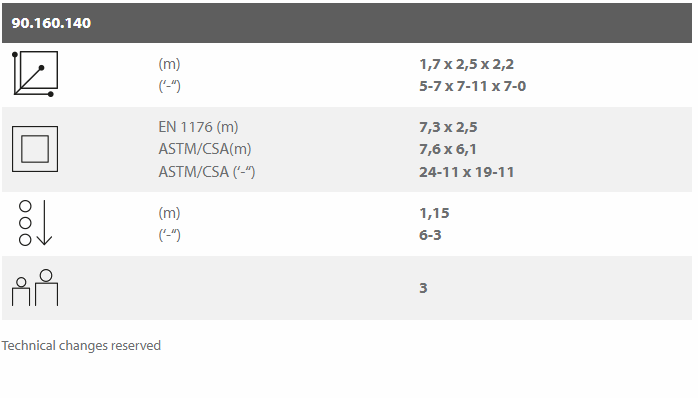The width and height of the screenshot is (698, 398).
Task: Click the value 24-11 x 19-11
Action: [467, 172]
